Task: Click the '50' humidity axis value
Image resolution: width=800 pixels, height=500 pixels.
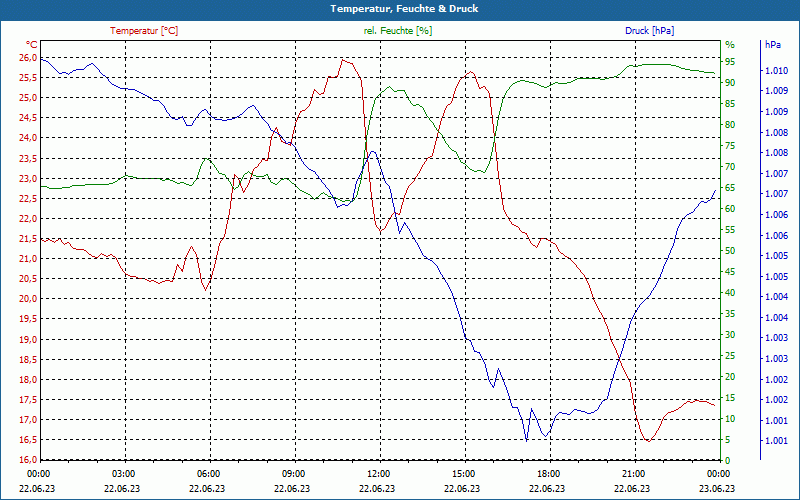Action: pos(730,251)
